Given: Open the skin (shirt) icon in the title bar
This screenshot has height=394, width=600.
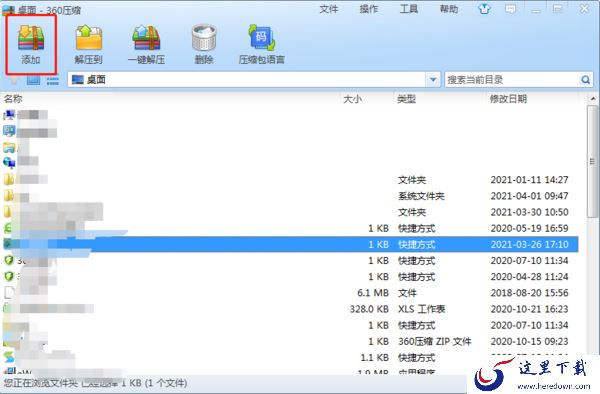Looking at the screenshot, I should pos(485,9).
